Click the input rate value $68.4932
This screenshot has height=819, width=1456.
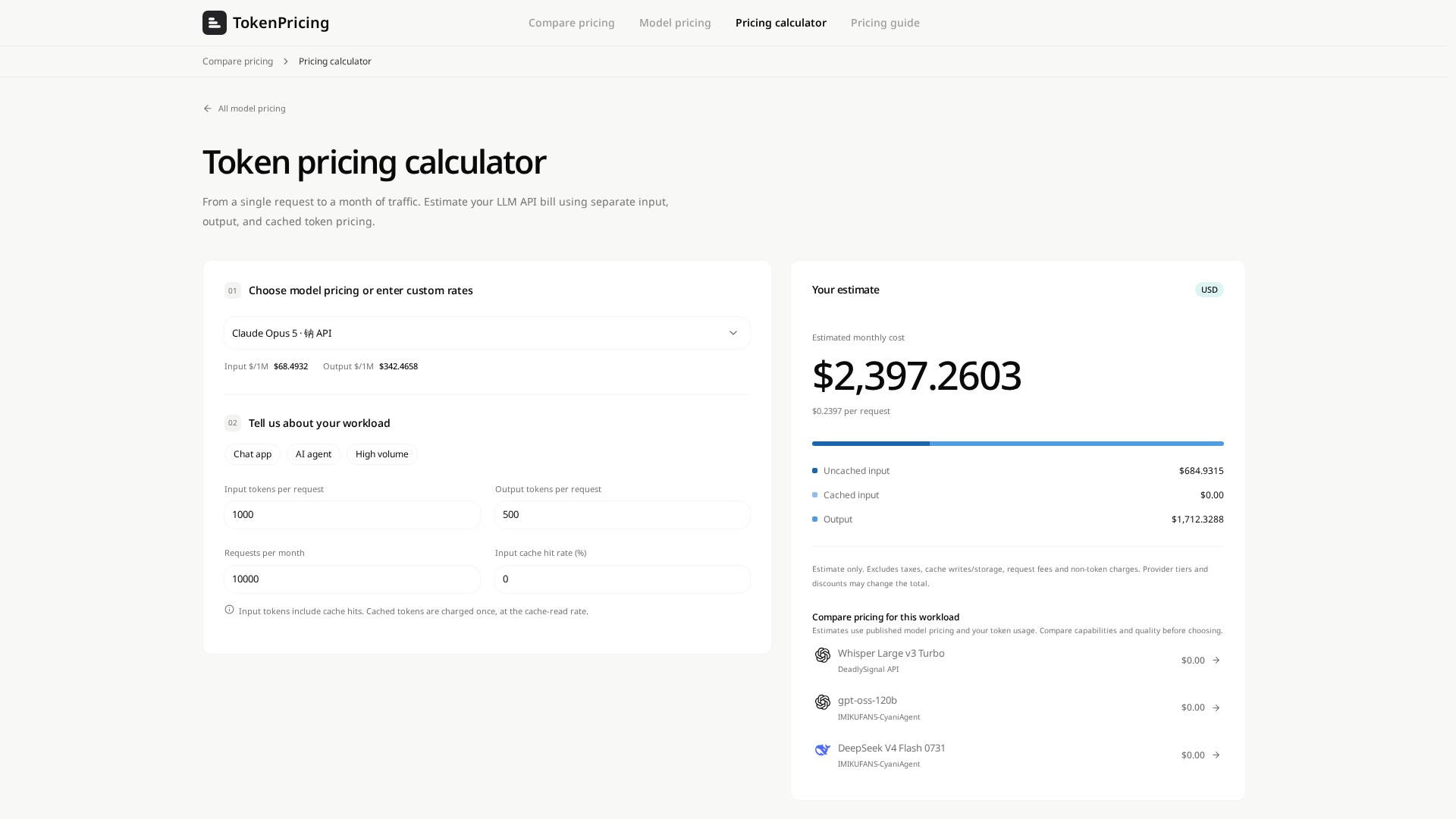290,366
